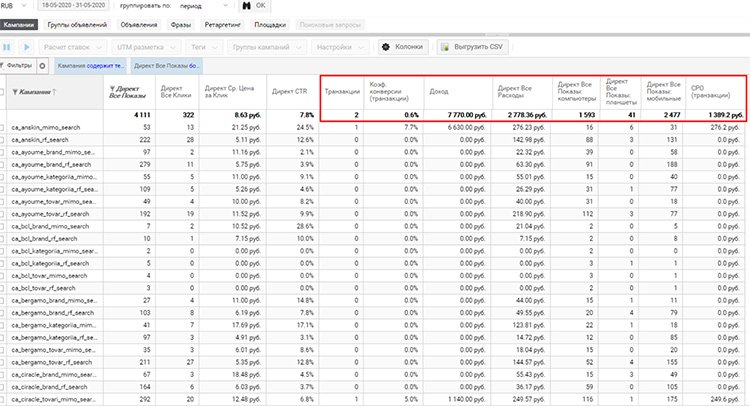The height and width of the screenshot is (406, 750).
Task: Expand the UTM разметка dropdown
Action: click(x=146, y=47)
